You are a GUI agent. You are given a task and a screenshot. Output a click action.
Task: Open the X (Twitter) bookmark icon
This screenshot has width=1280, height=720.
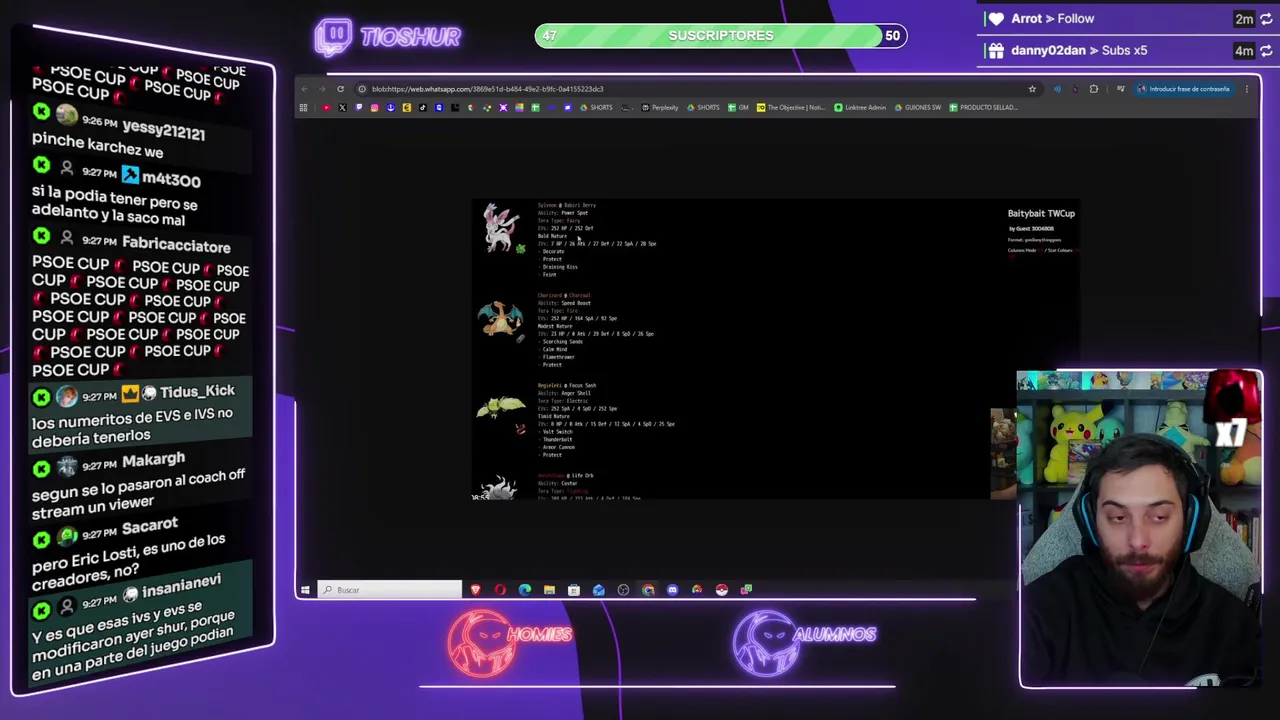click(342, 107)
